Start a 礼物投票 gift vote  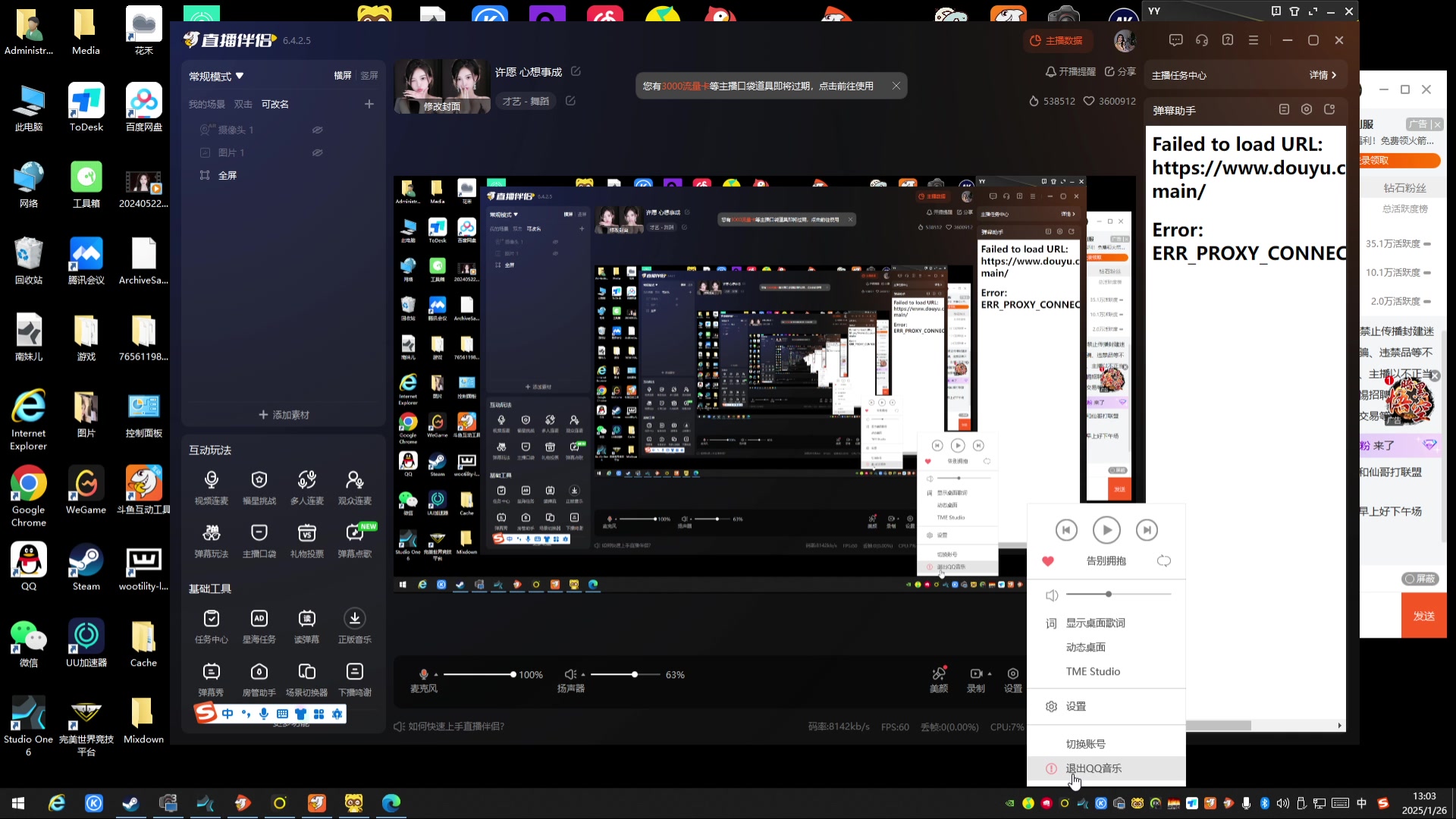point(307,540)
